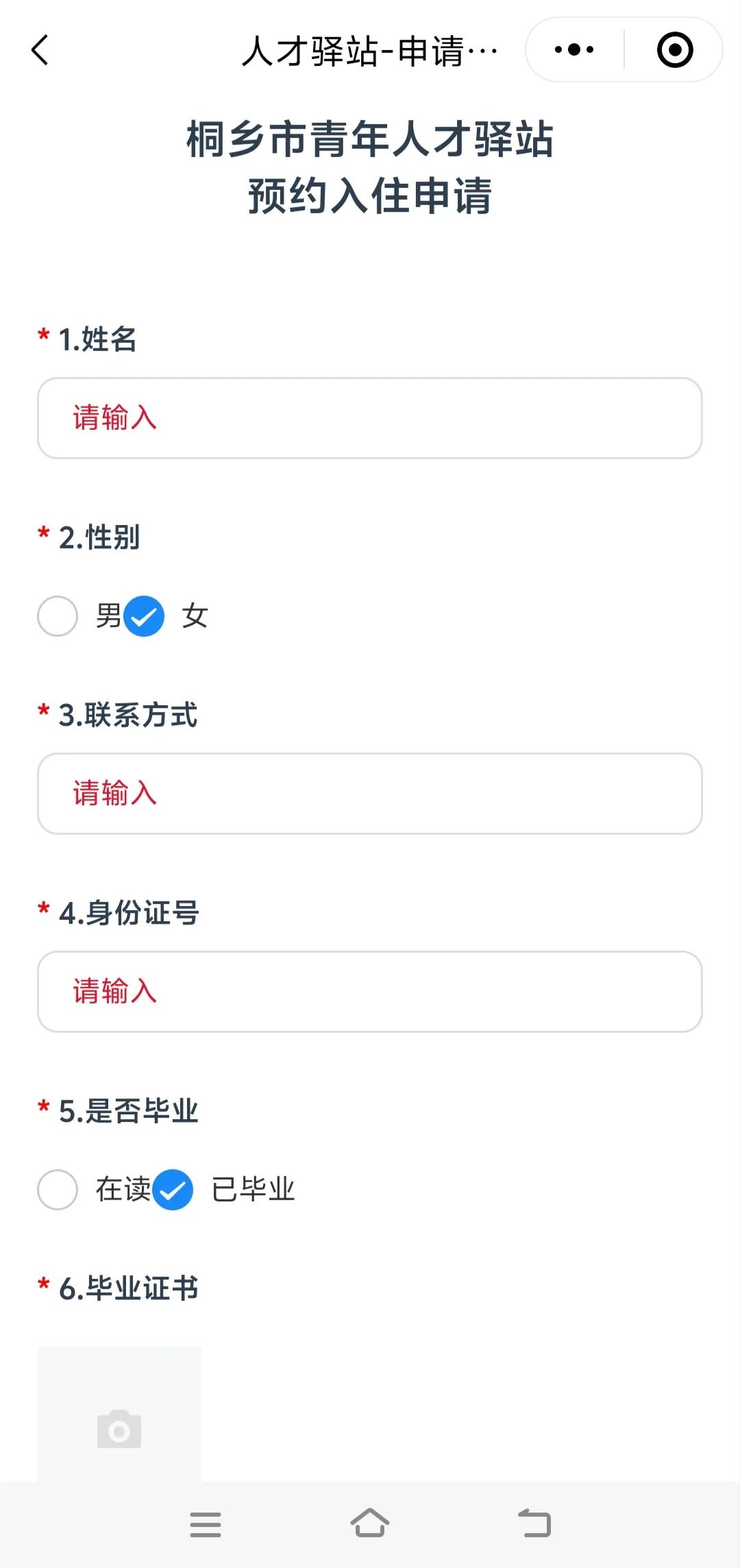Close the mini program with the circle icon
The image size is (740, 1568).
click(x=675, y=50)
